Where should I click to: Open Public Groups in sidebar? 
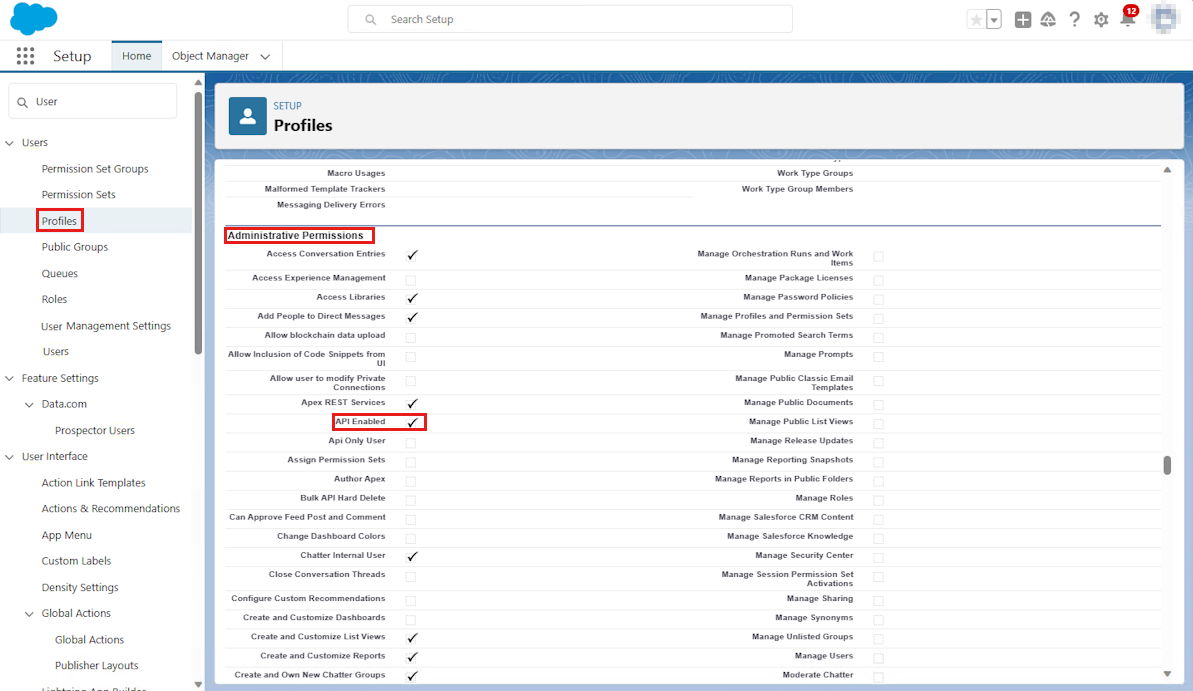click(75, 247)
